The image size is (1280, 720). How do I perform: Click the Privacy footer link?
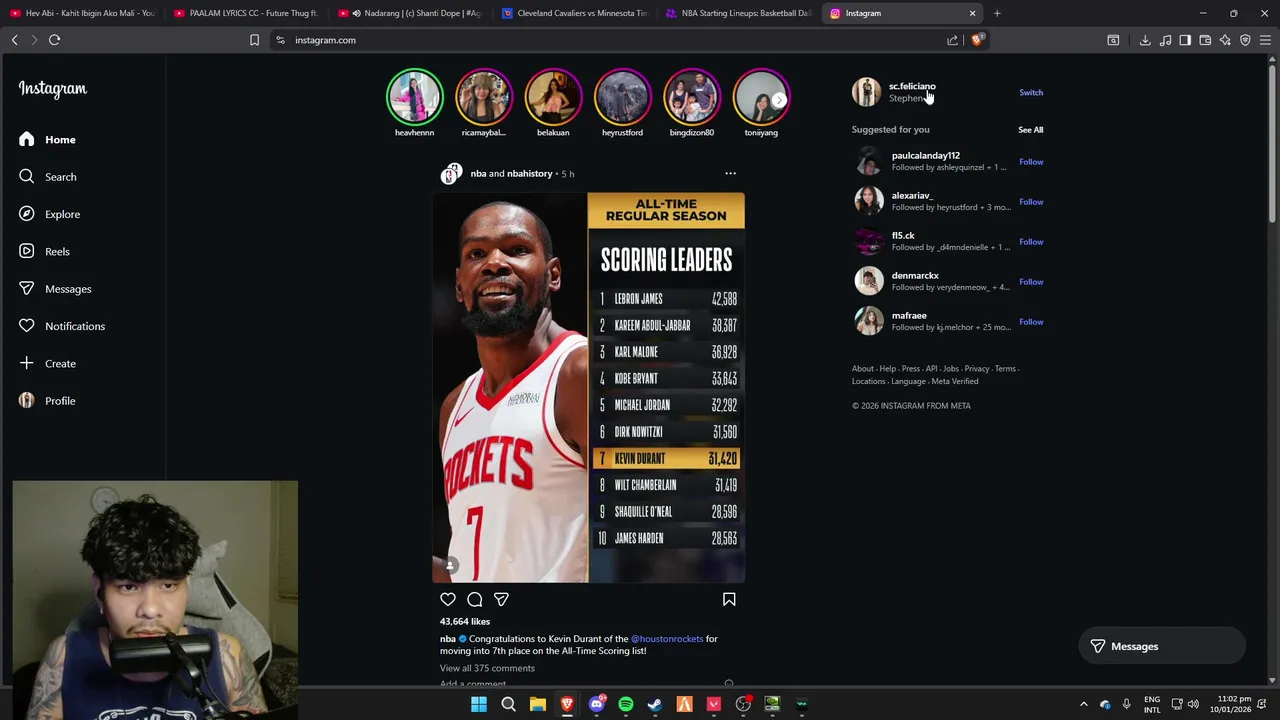[977, 369]
